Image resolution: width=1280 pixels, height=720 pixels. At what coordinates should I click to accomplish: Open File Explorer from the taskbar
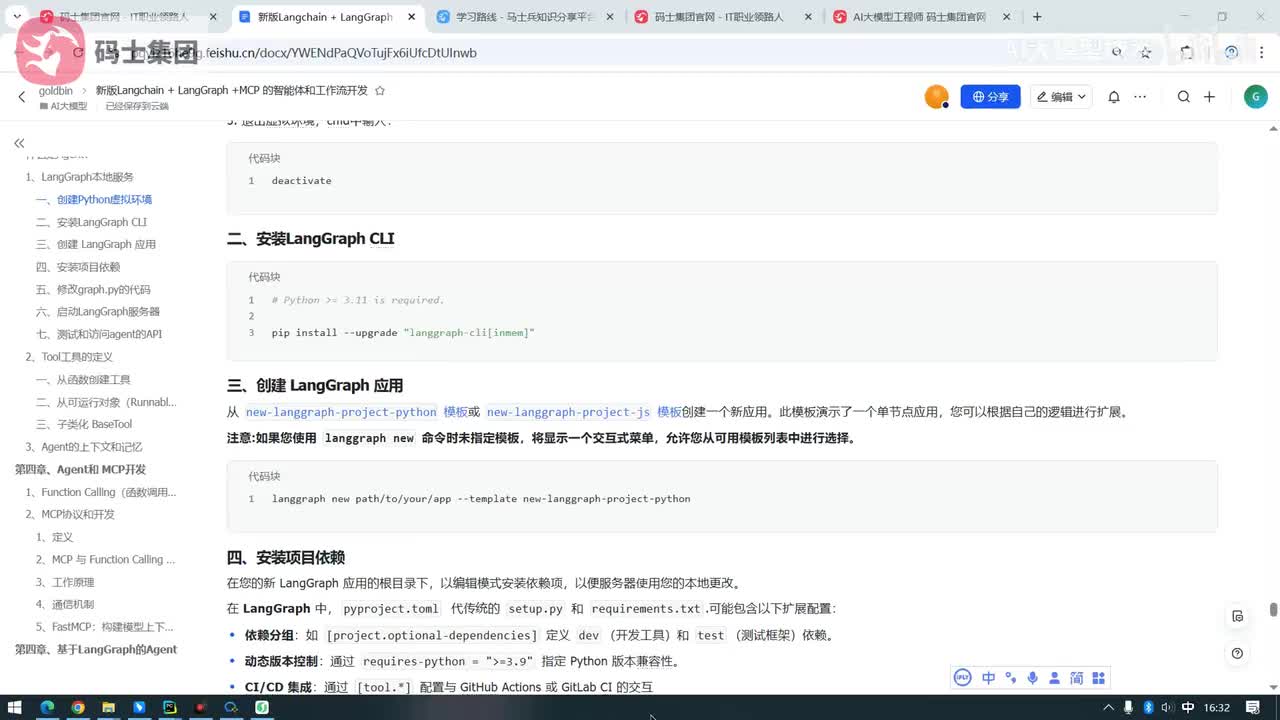[x=108, y=707]
